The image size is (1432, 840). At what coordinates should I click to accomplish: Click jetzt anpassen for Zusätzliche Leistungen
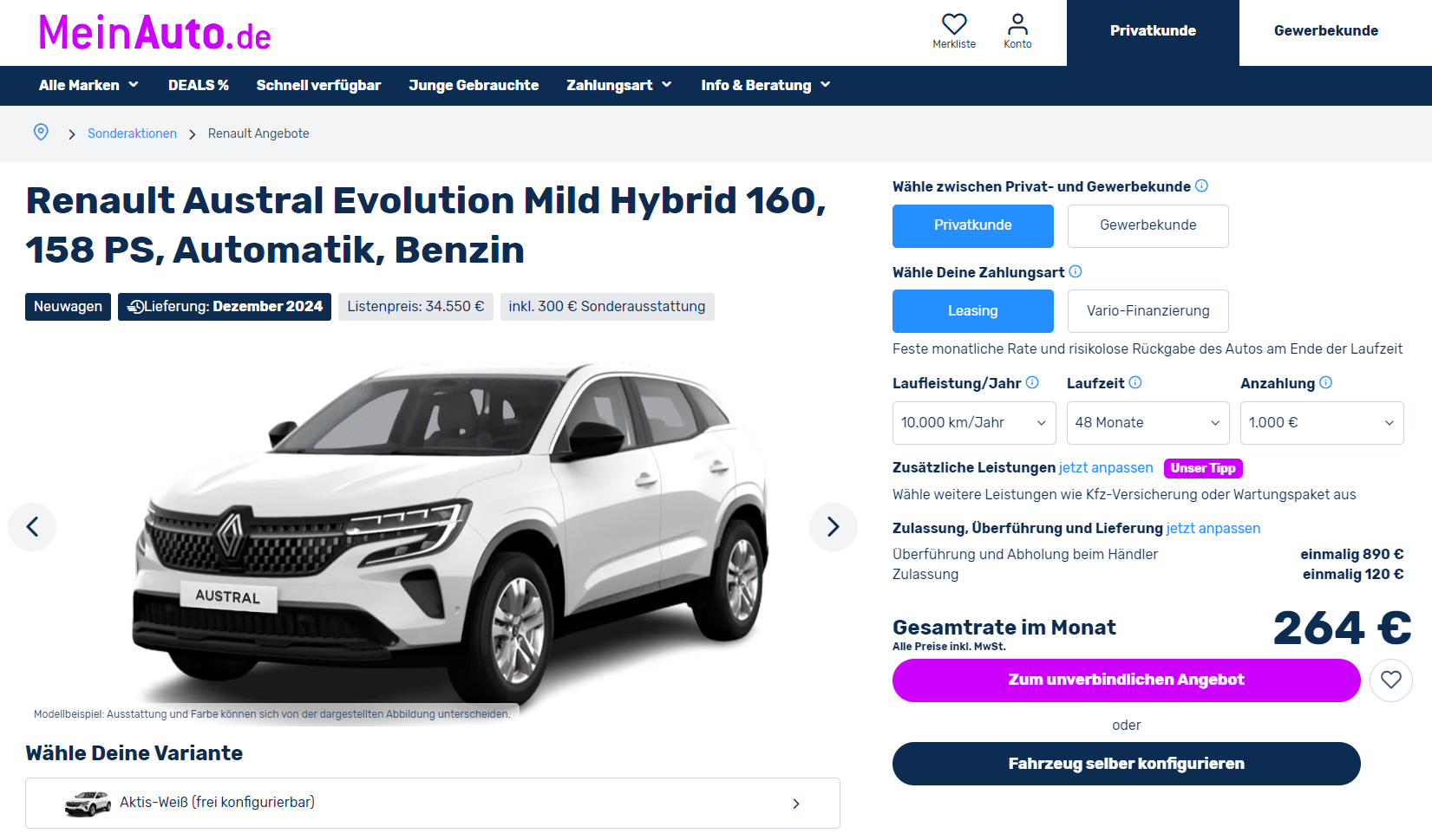tap(1106, 468)
